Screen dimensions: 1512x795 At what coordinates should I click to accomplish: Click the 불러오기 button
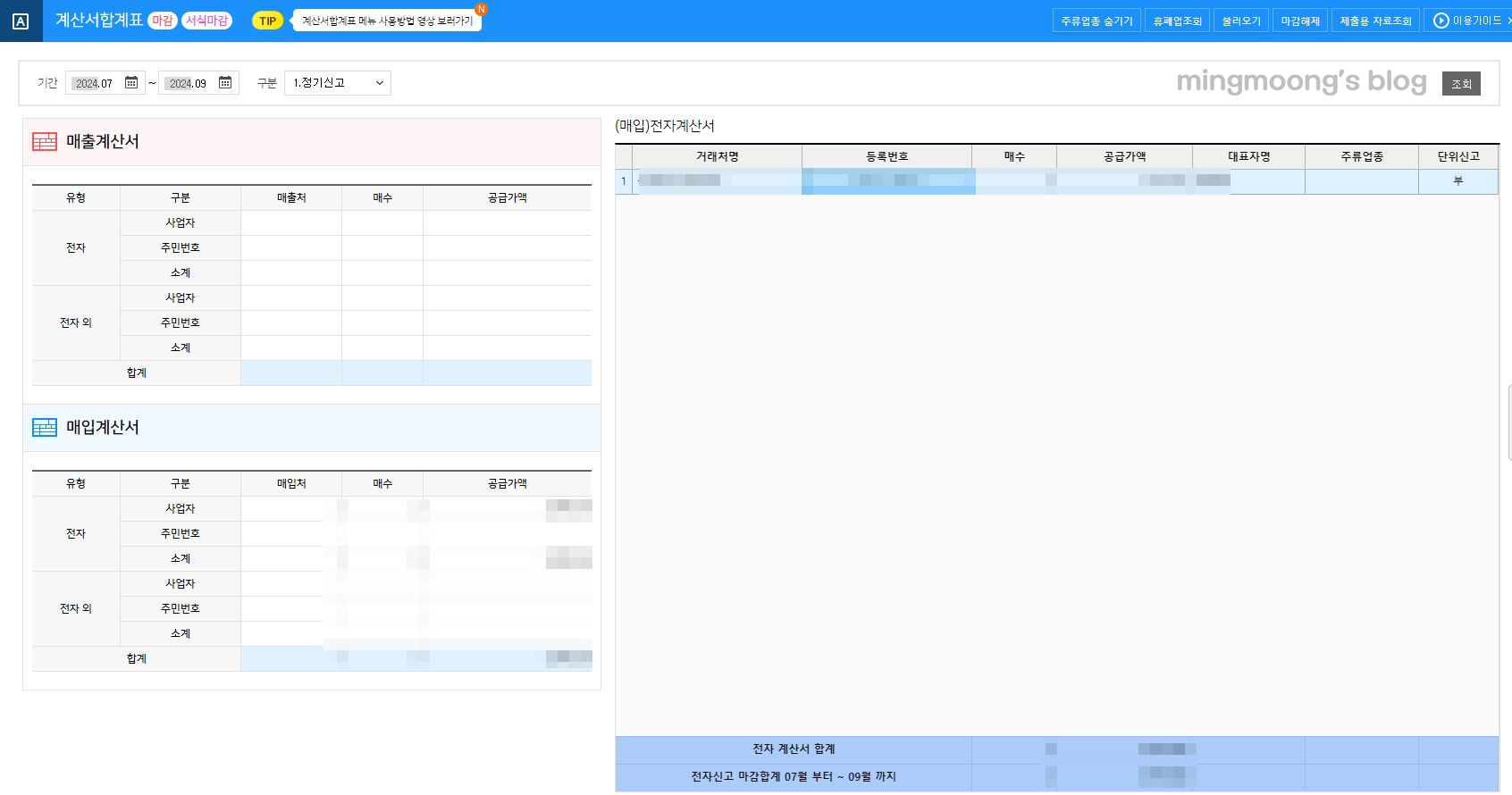1241,21
